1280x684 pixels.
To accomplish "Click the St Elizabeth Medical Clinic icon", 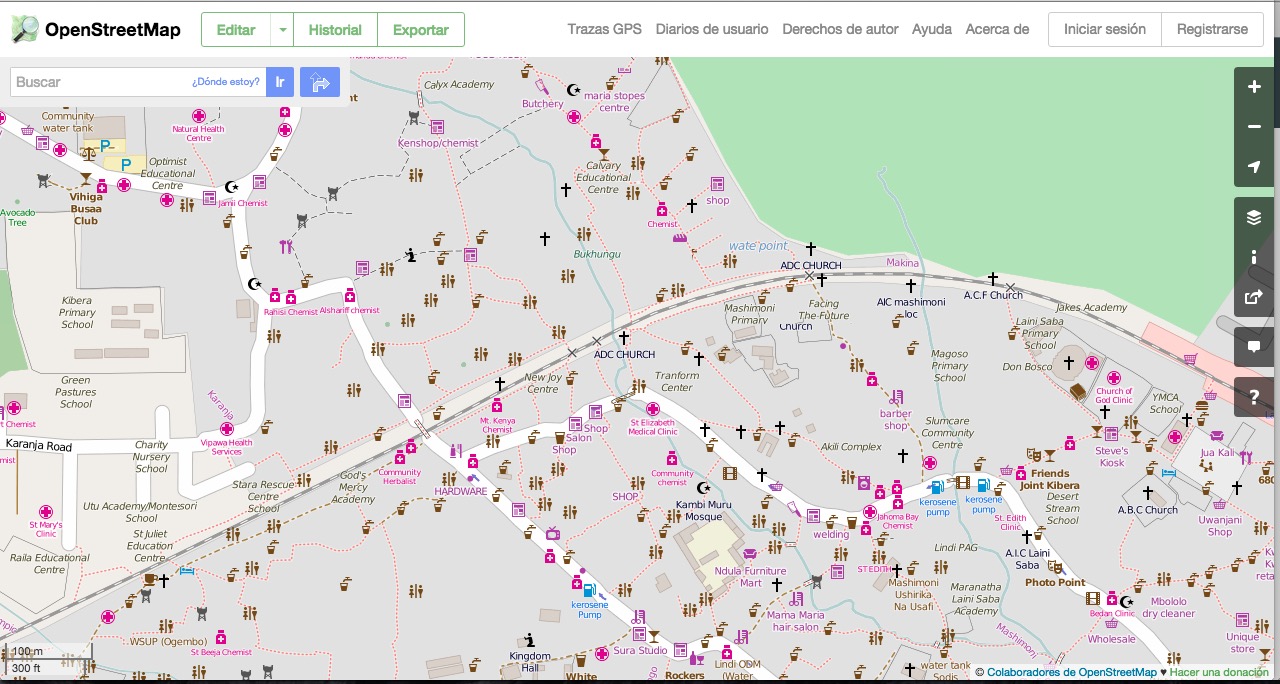I will tap(653, 409).
